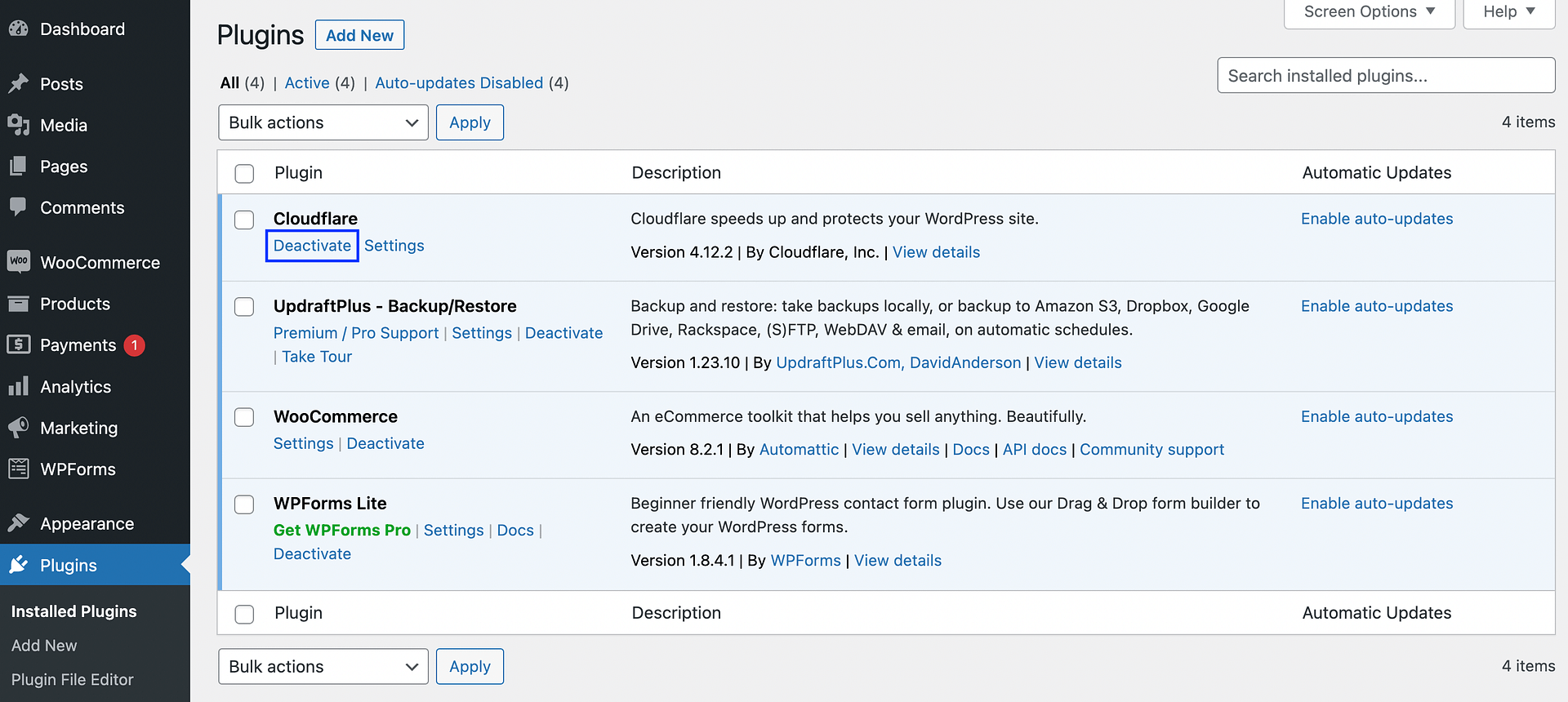Click the Search installed plugins field
The image size is (1568, 702).
tap(1385, 76)
